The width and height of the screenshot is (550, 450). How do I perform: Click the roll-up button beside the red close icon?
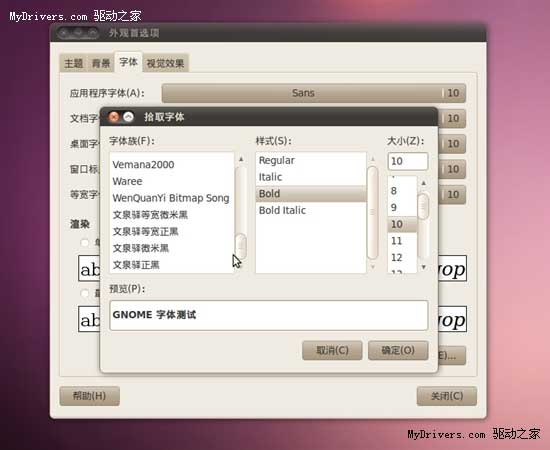(x=128, y=117)
